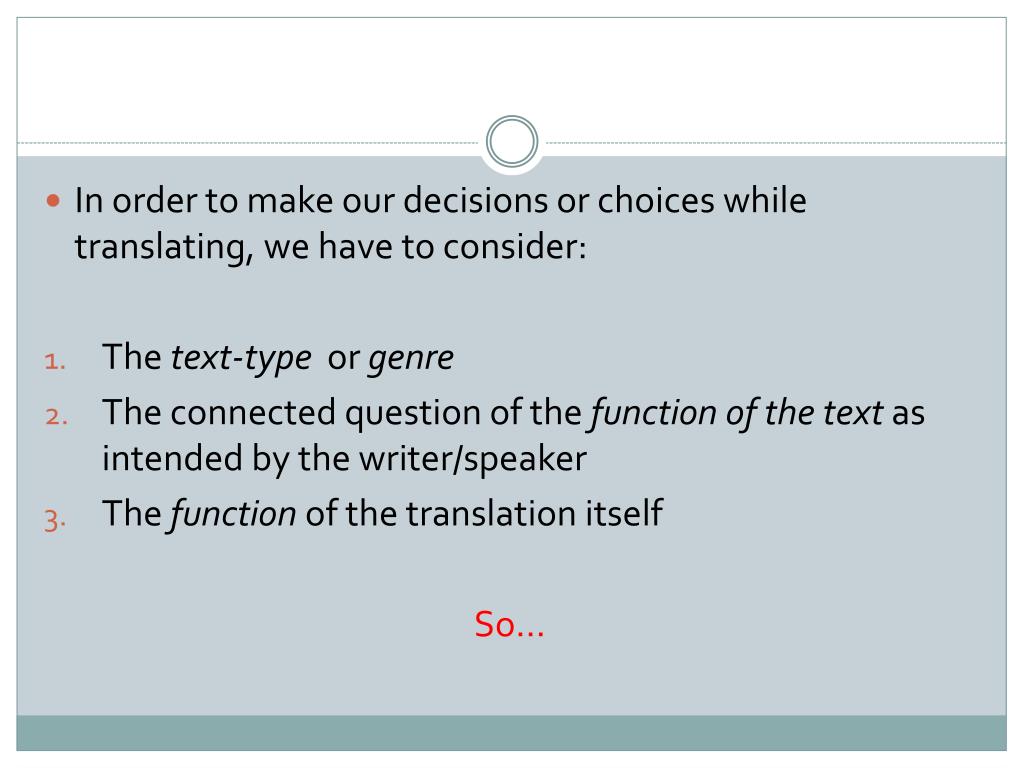Click the italic word 'text-type'
Image resolution: width=1024 pixels, height=768 pixels.
click(241, 358)
